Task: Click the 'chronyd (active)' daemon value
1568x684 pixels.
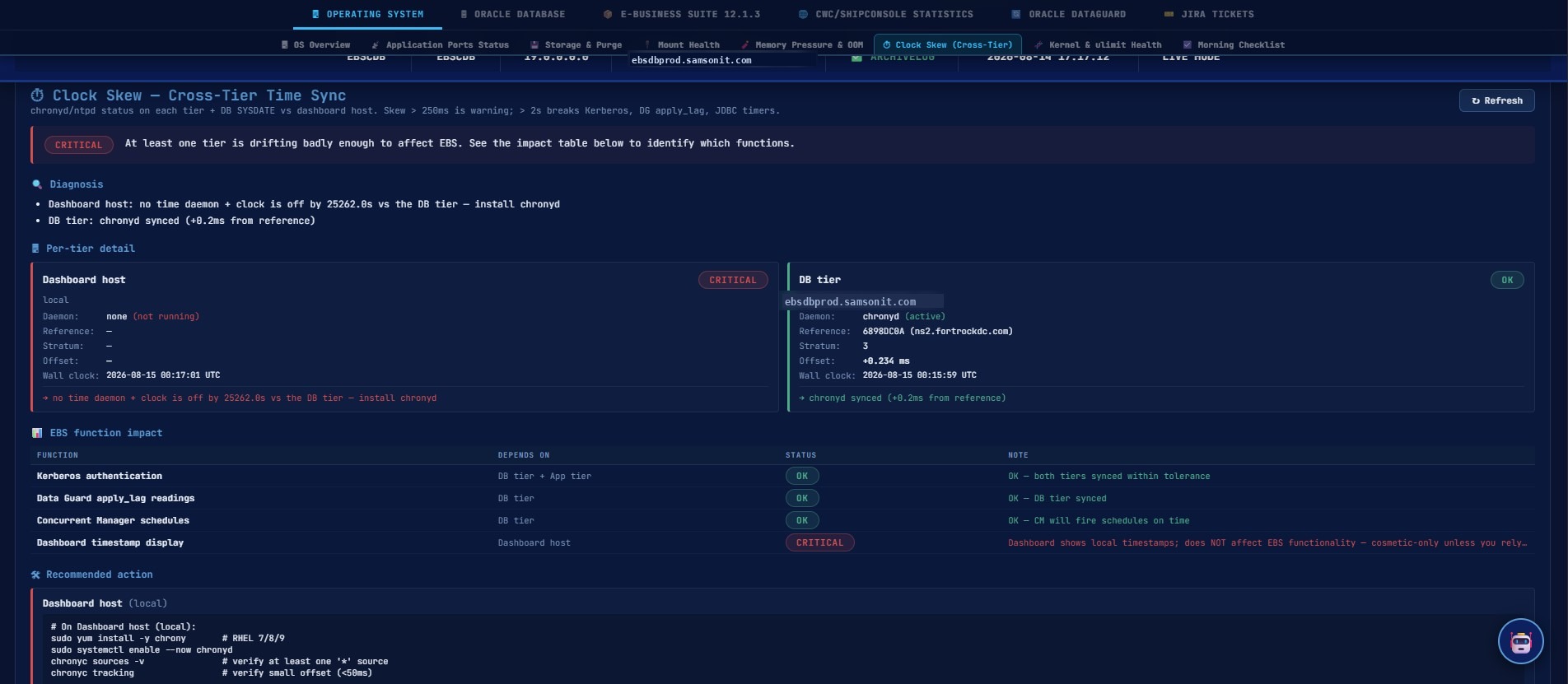Action: pos(903,316)
